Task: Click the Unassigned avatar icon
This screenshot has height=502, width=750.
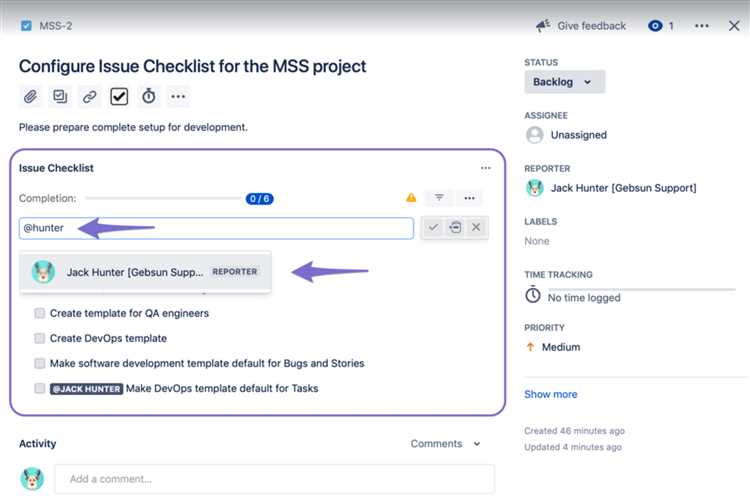Action: [x=535, y=135]
